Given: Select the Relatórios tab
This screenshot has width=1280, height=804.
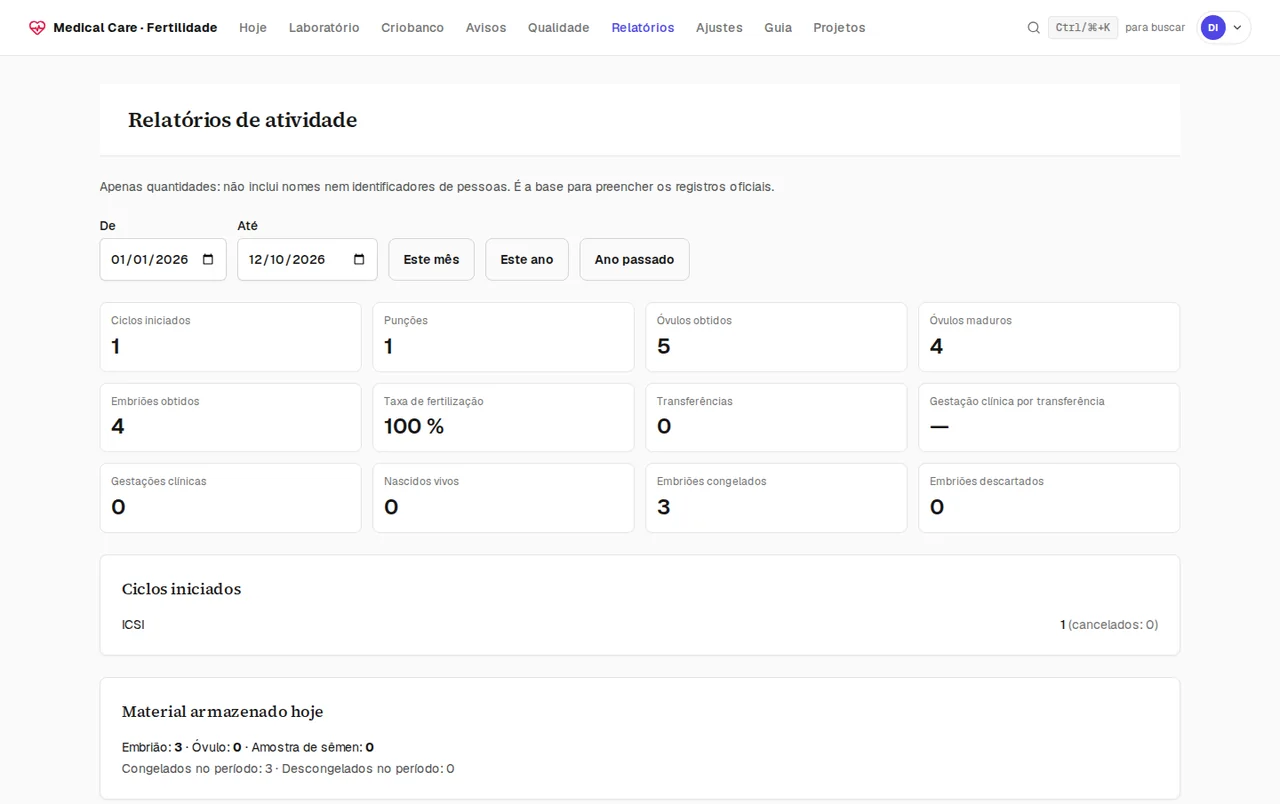Looking at the screenshot, I should pyautogui.click(x=643, y=28).
